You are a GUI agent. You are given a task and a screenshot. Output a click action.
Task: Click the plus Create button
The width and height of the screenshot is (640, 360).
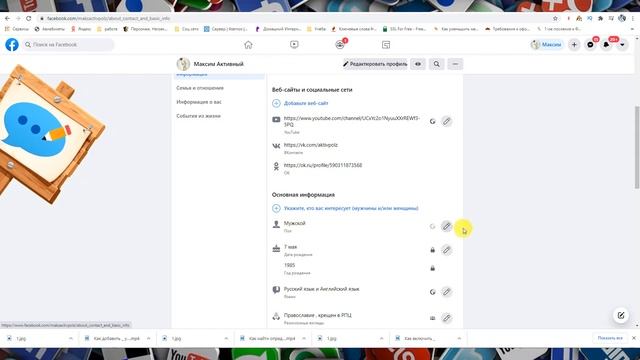point(574,44)
